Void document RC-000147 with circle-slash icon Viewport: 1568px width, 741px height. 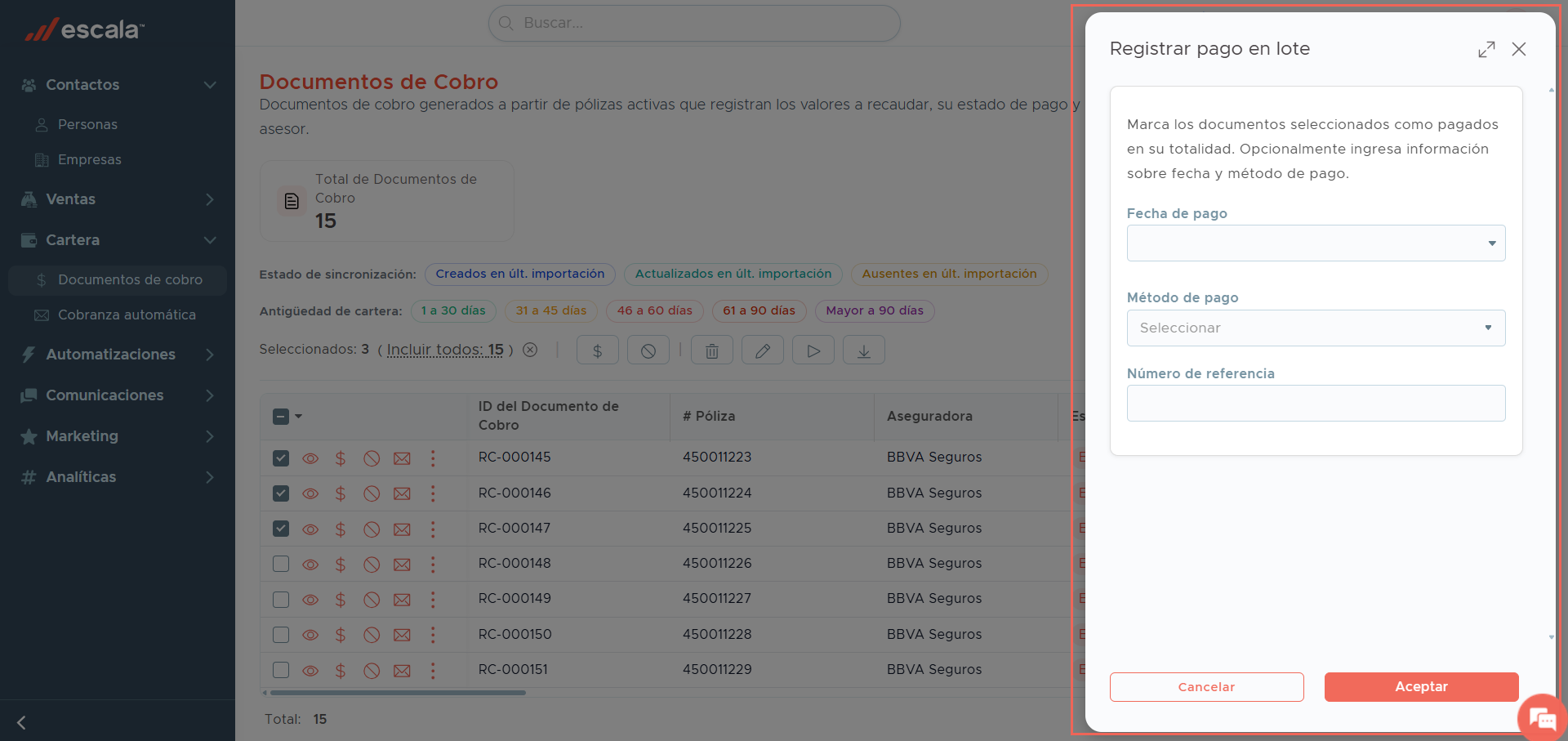tap(372, 529)
